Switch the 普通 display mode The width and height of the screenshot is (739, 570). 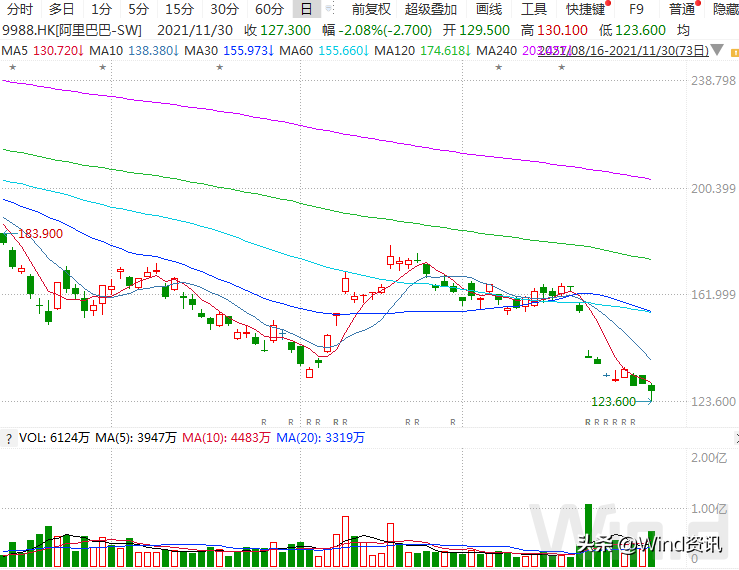pyautogui.click(x=682, y=9)
